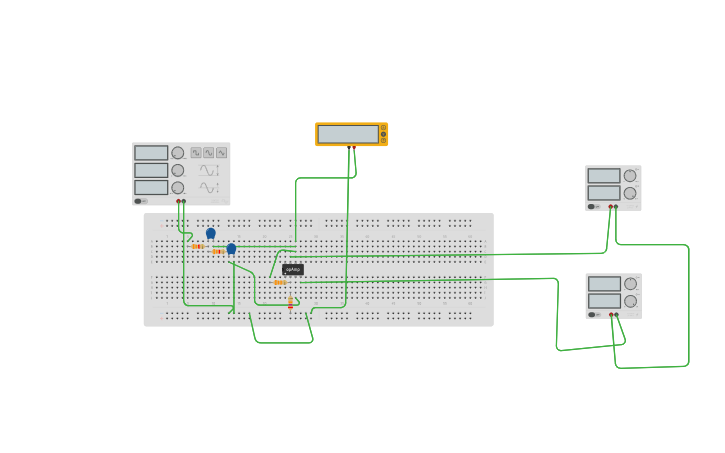725x453 pixels.
Task: Click the function generator amplitude knob
Action: [x=178, y=171]
